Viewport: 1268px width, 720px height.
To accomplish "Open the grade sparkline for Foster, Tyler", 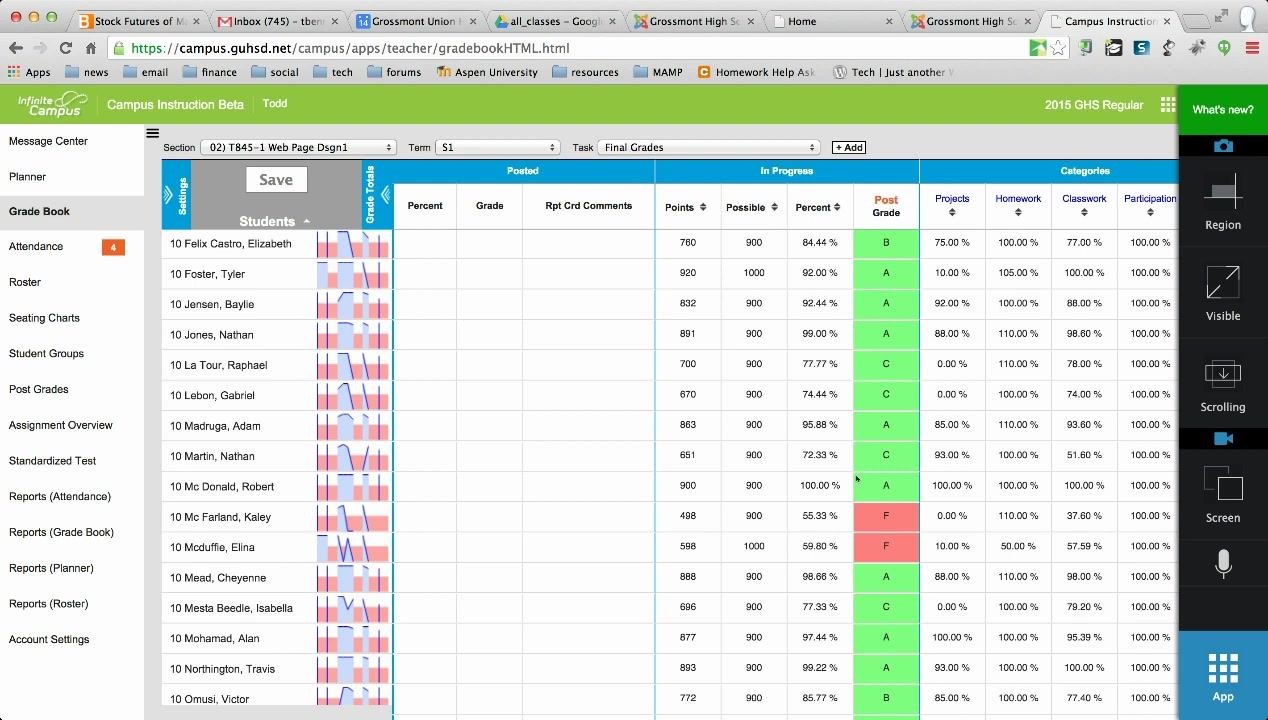I will point(353,274).
